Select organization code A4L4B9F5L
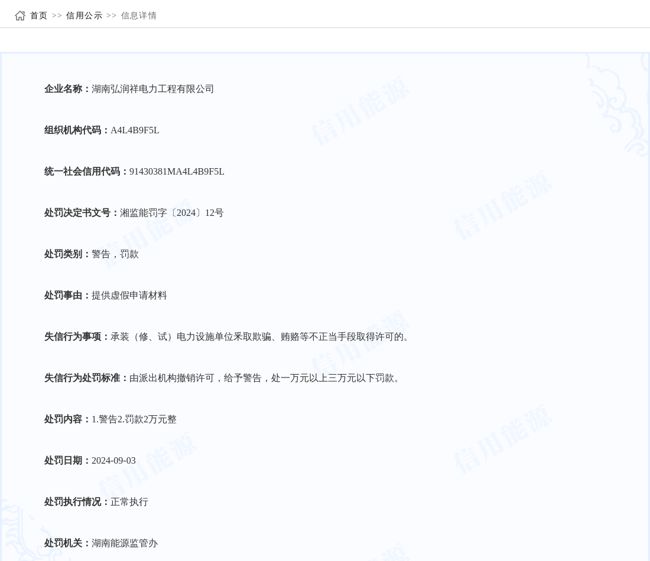 (135, 130)
